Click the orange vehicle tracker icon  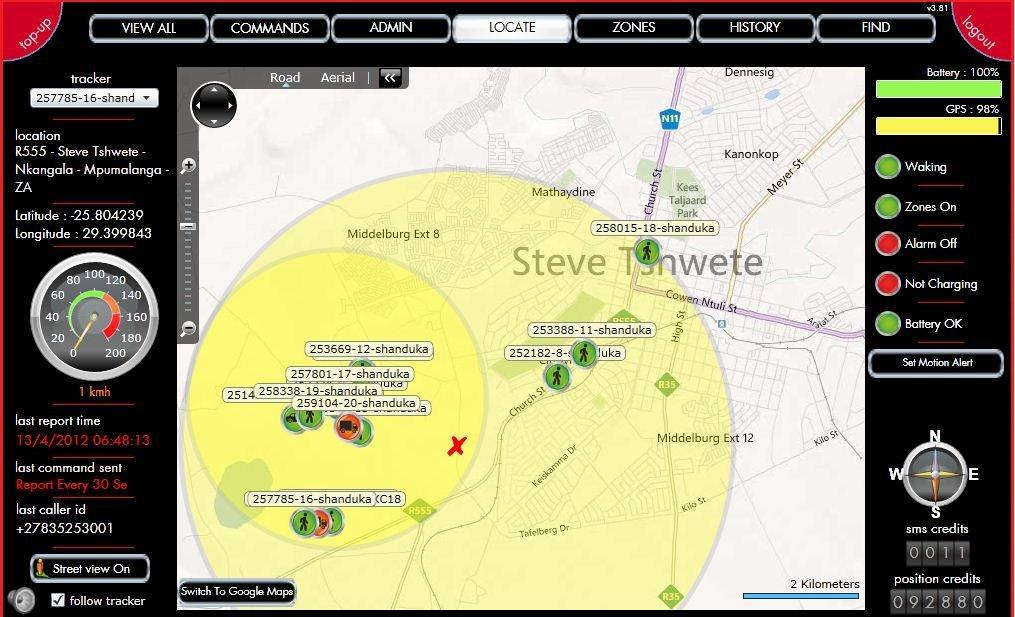pos(347,427)
